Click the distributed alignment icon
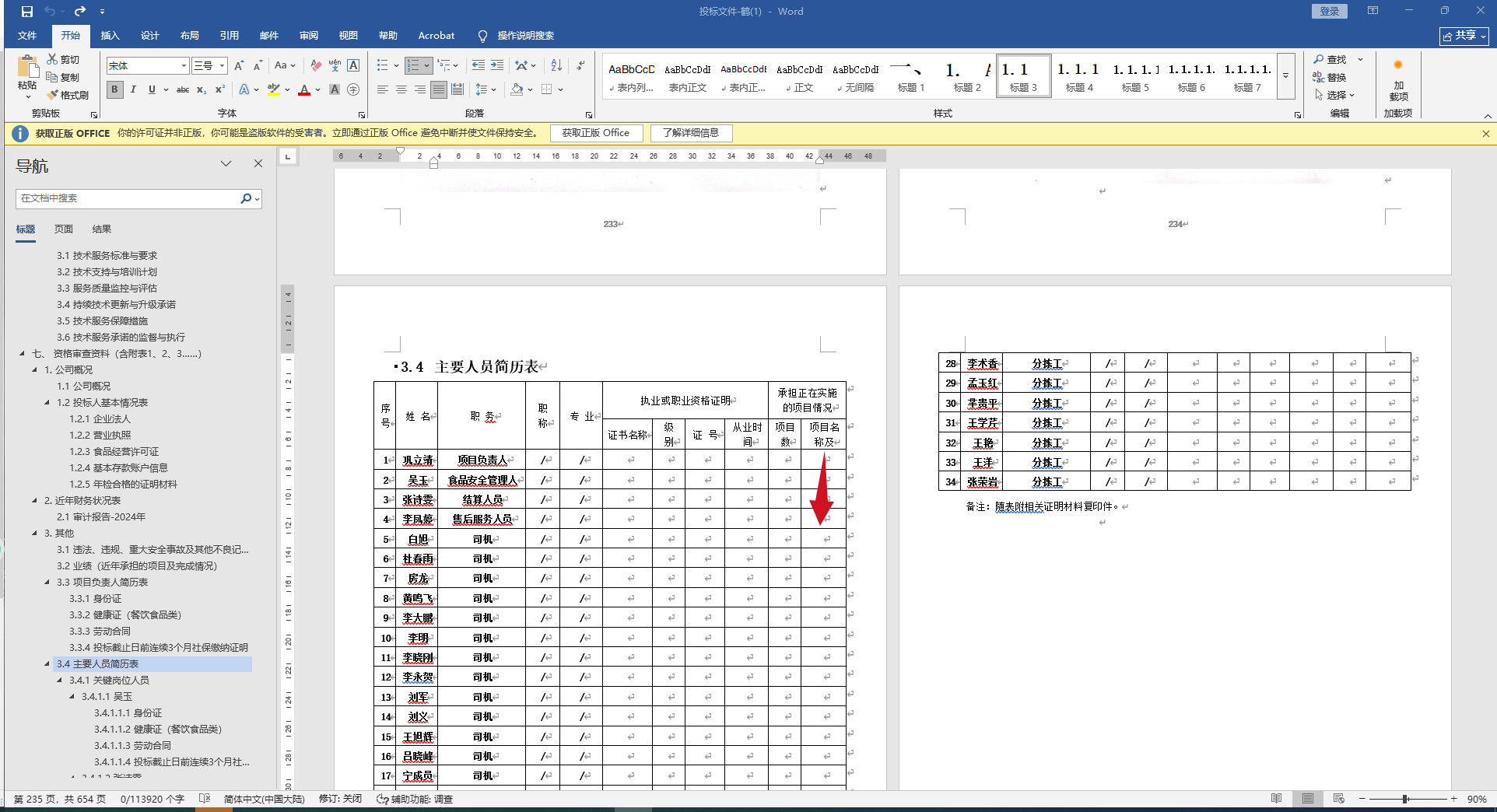 [458, 89]
